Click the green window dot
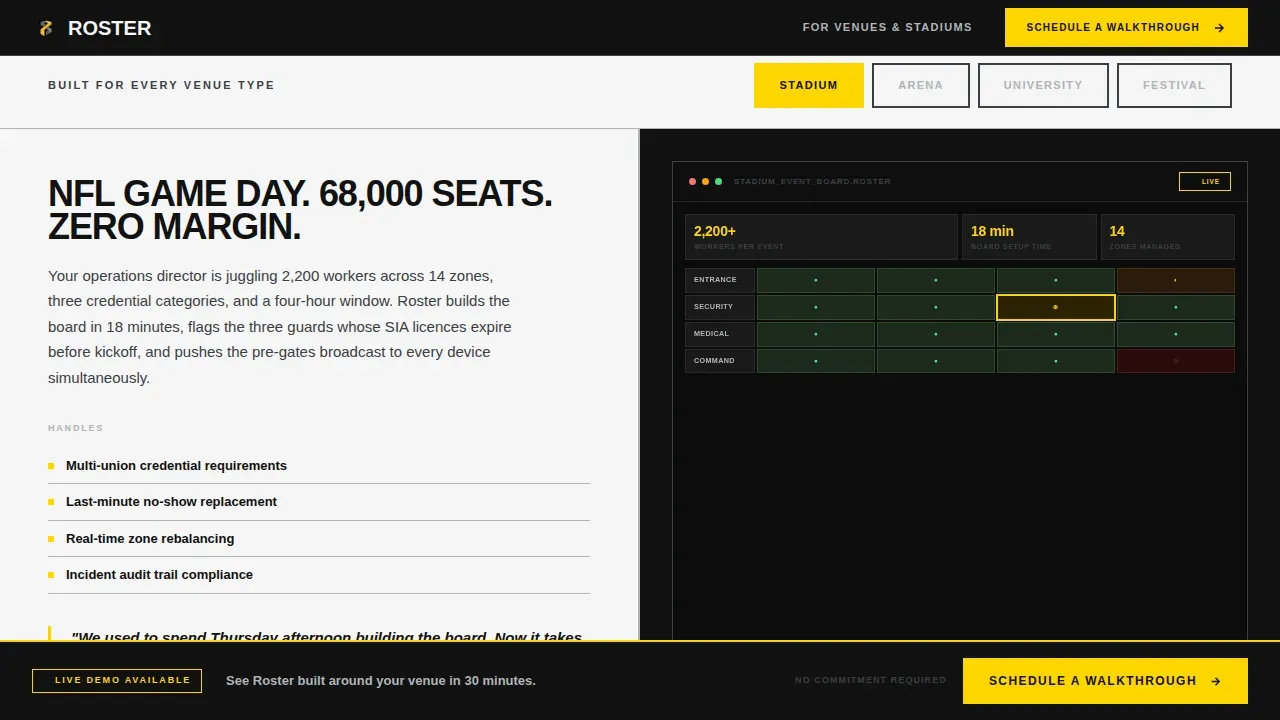The height and width of the screenshot is (720, 1280). pos(718,181)
